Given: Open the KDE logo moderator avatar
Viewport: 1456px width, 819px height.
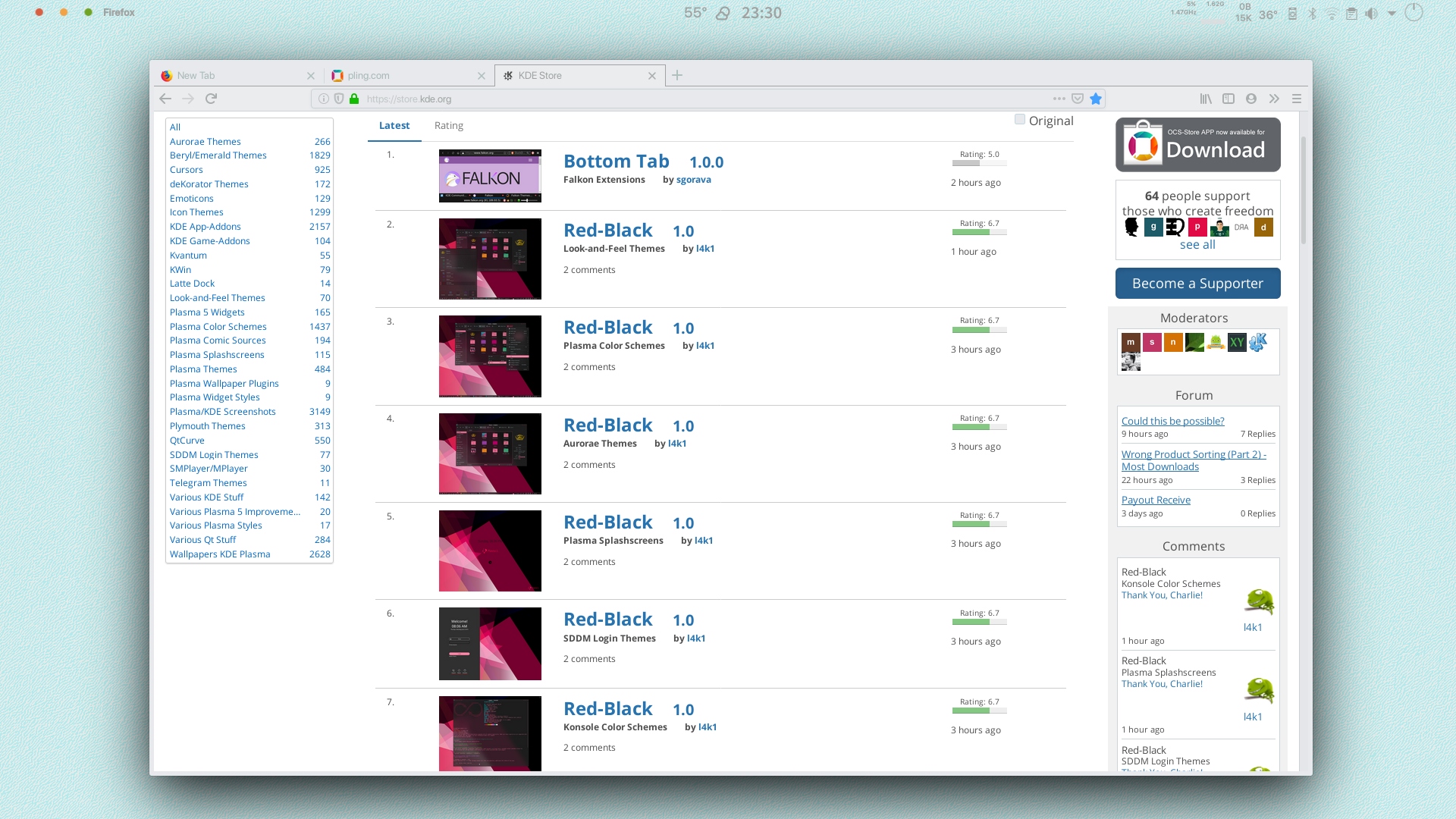Looking at the screenshot, I should point(1258,342).
